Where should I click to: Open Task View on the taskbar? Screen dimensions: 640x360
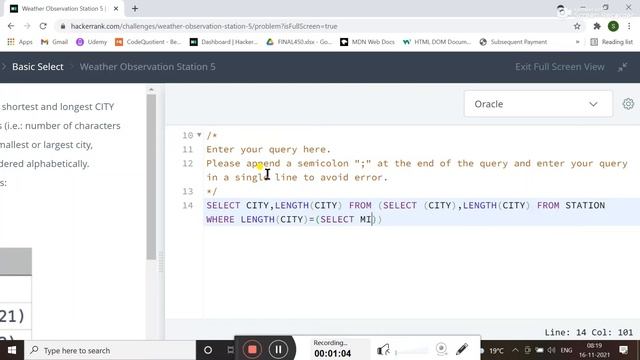[x=230, y=350]
